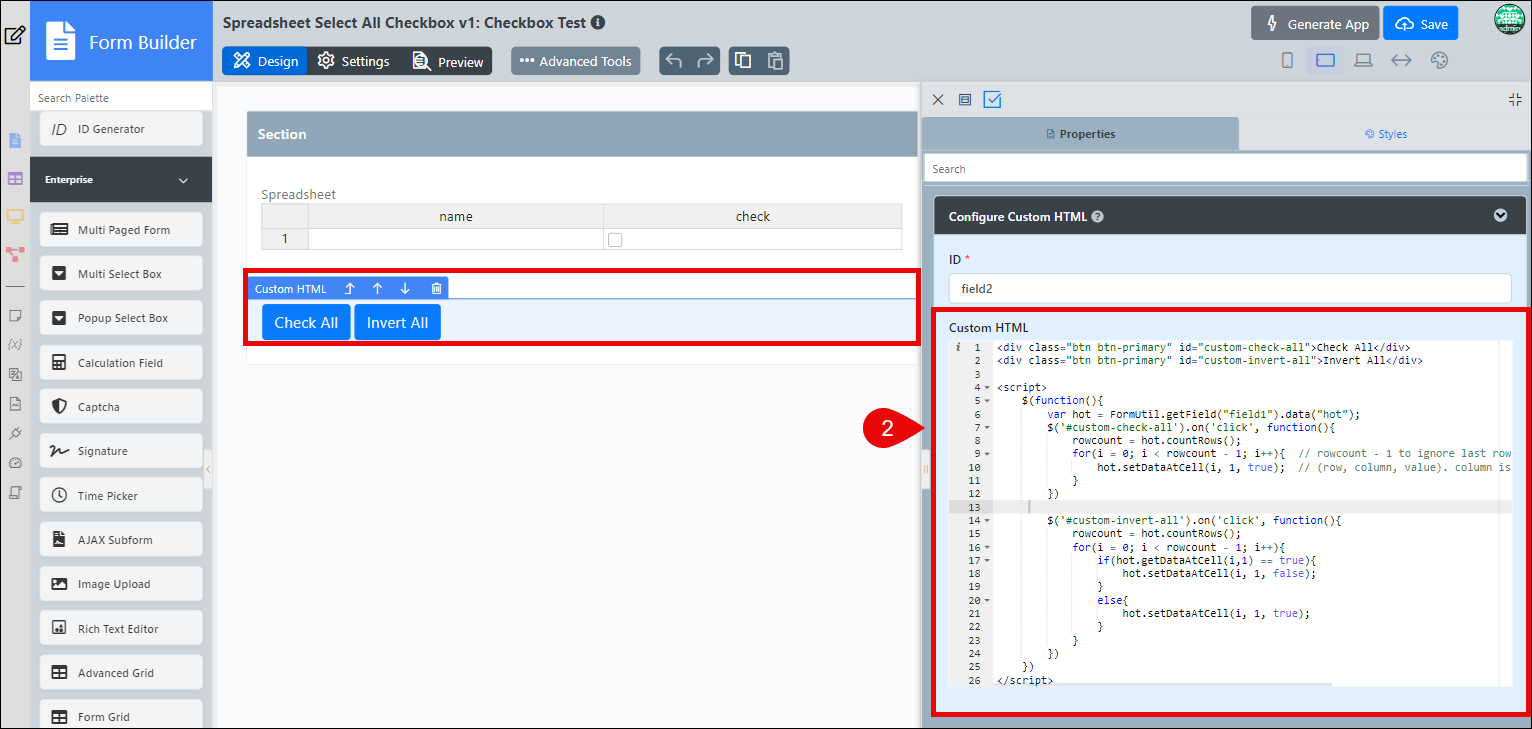Tick the spreadsheet check column checkbox
This screenshot has width=1532, height=729.
(x=615, y=239)
